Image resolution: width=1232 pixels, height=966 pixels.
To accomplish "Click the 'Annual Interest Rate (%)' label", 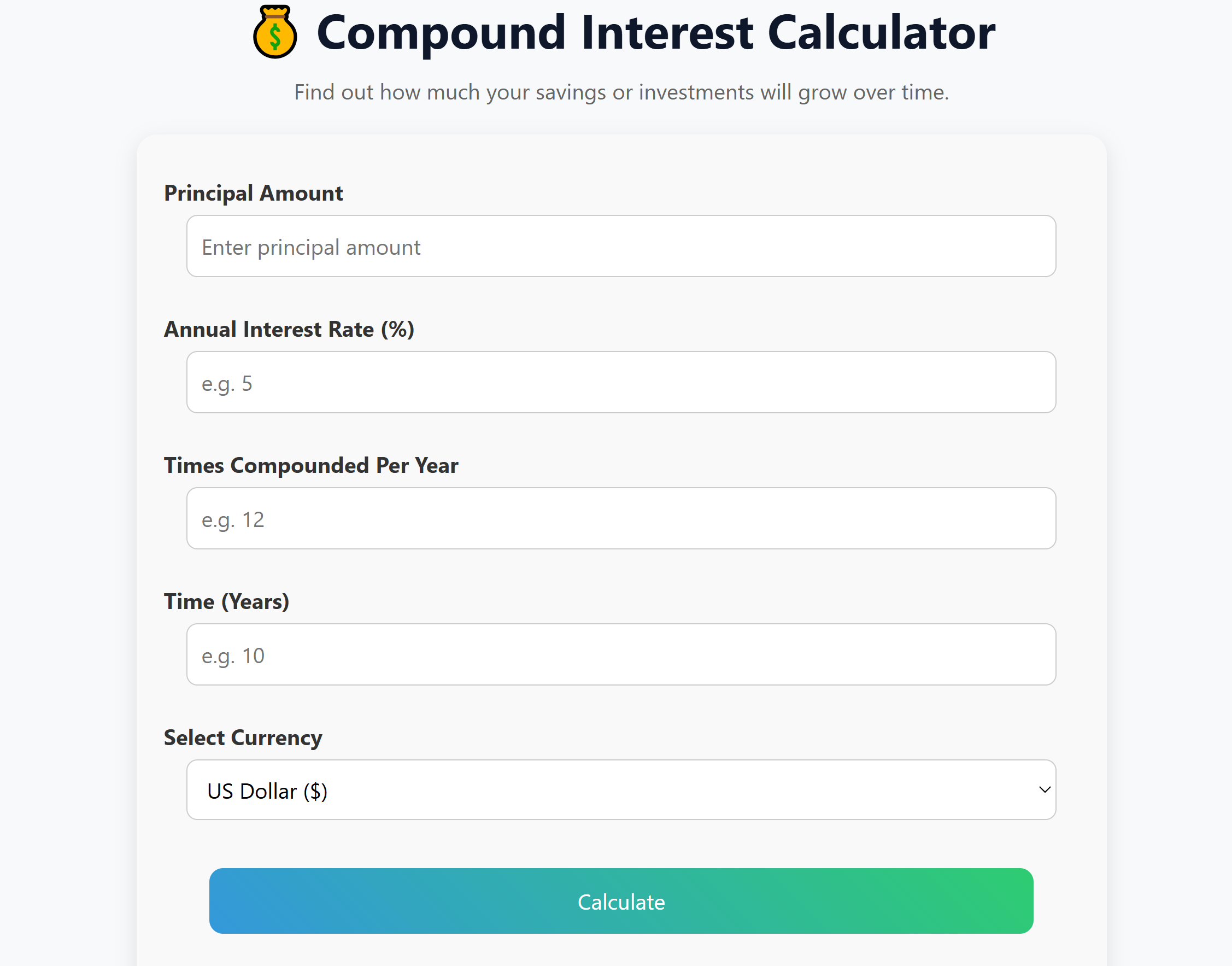I will (289, 330).
